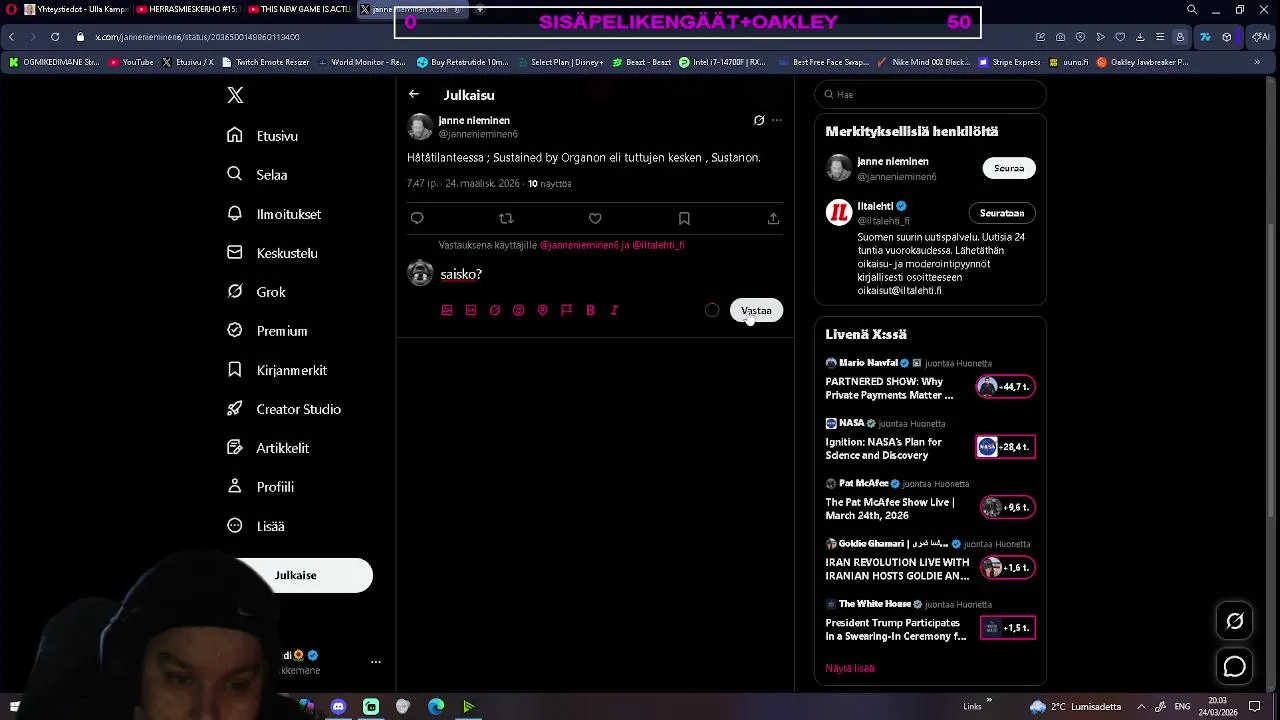Viewport: 1280px width, 720px height.
Task: Open The Pat McAfee Show Live
Action: 930,502
